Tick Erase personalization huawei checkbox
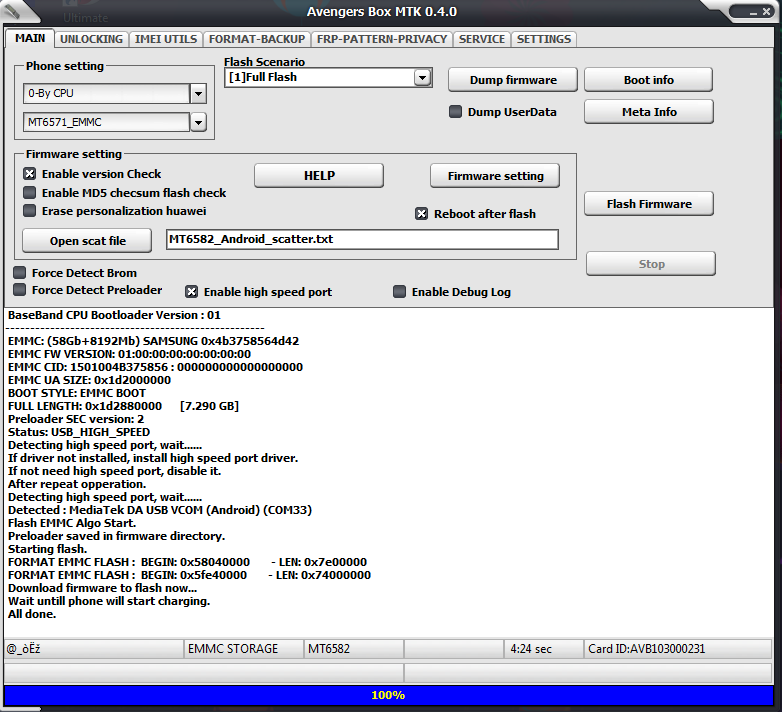This screenshot has width=782, height=712. pos(30,211)
